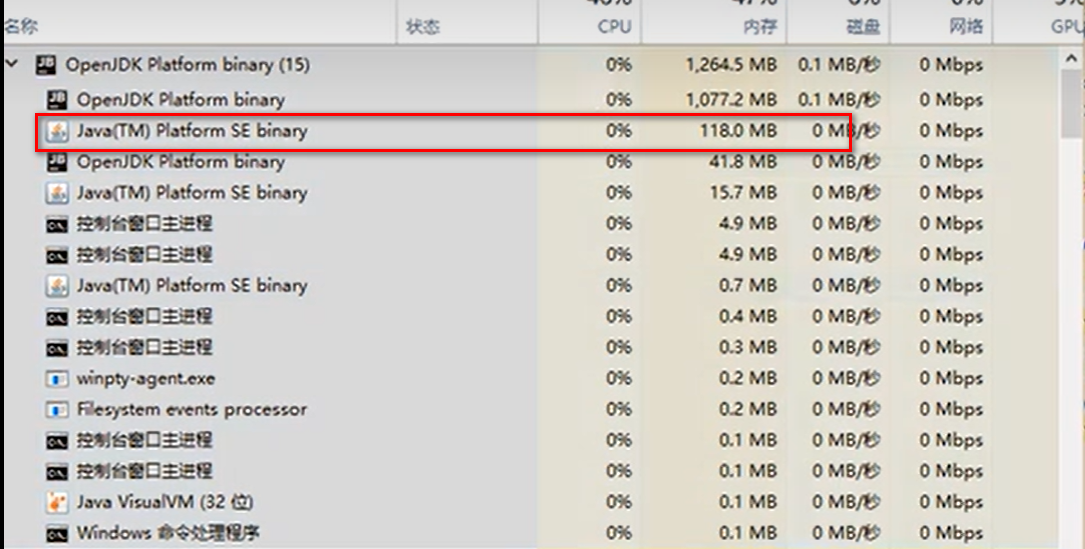Select the Java(TM) Platform SE binary name using 0.7 MB
Viewport: 1085px width, 549px height.
192,285
